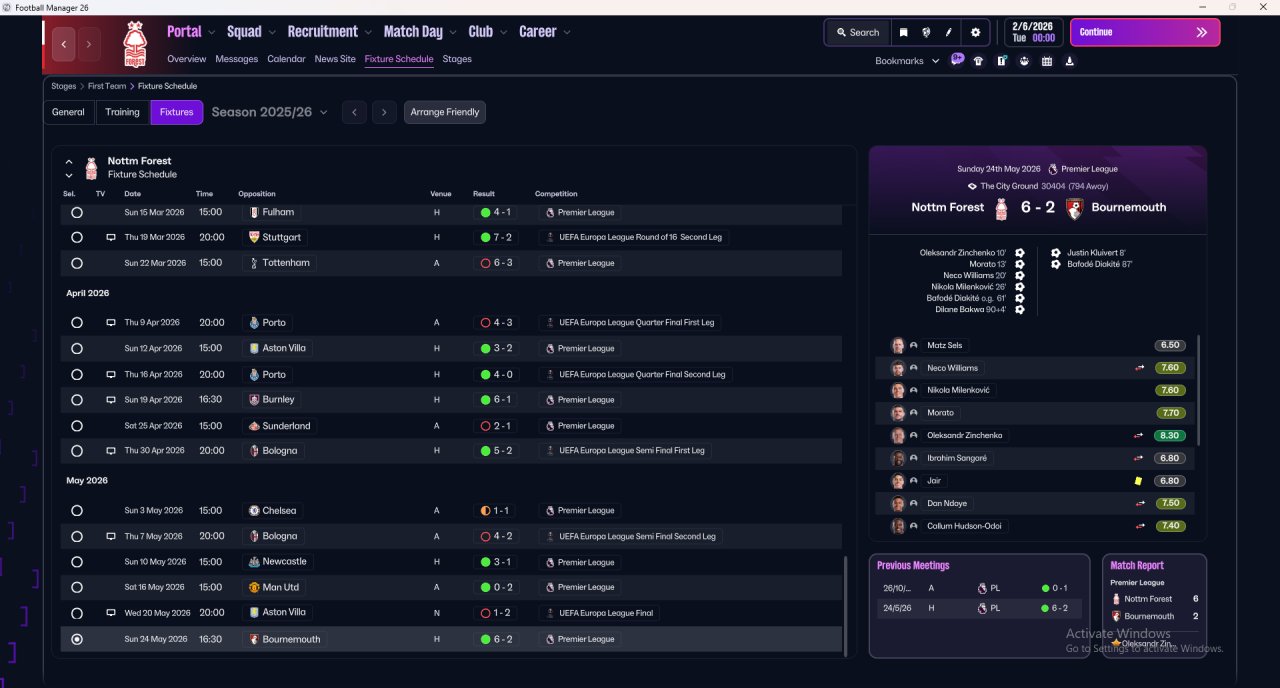Click the purple Continue button
This screenshot has width=1280, height=688.
pos(1145,32)
